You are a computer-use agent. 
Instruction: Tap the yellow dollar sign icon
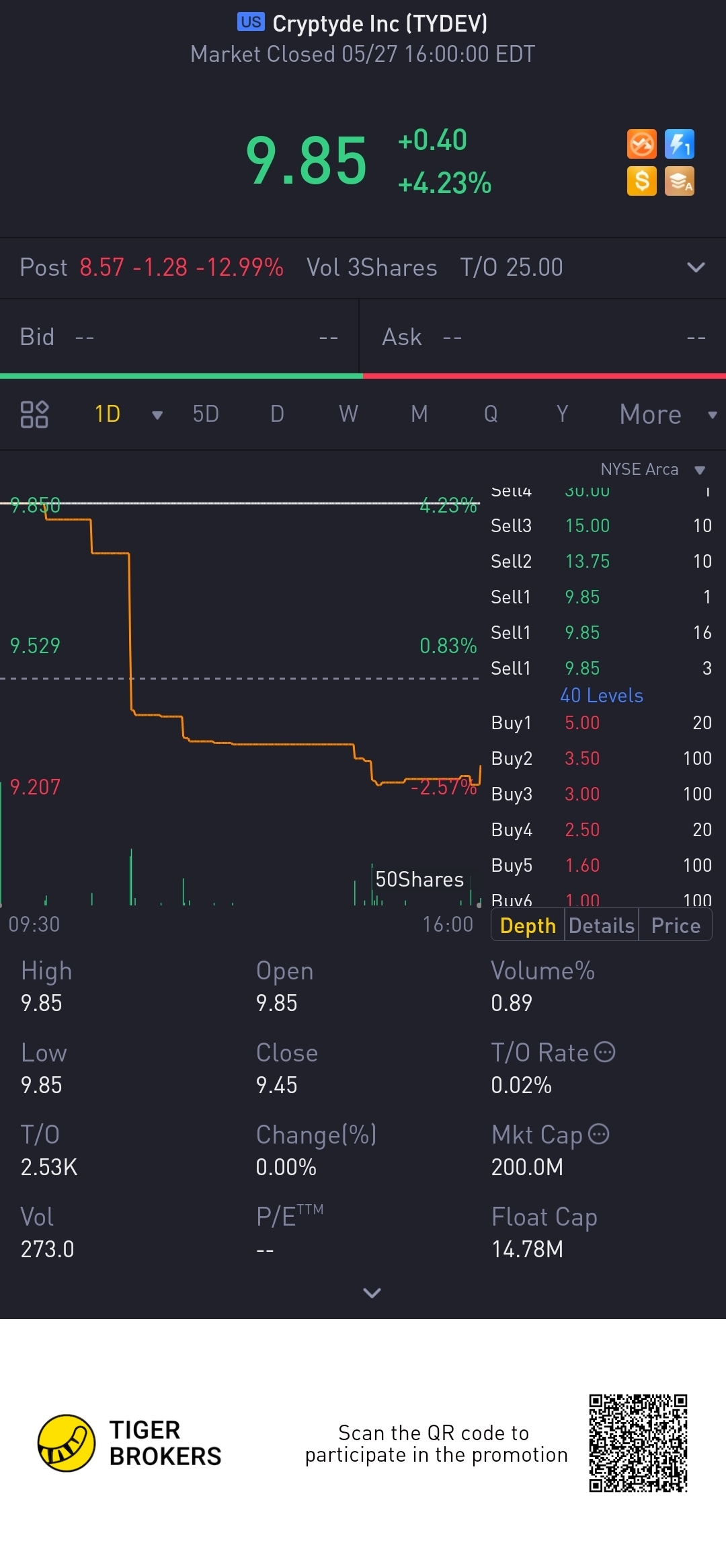[x=641, y=181]
